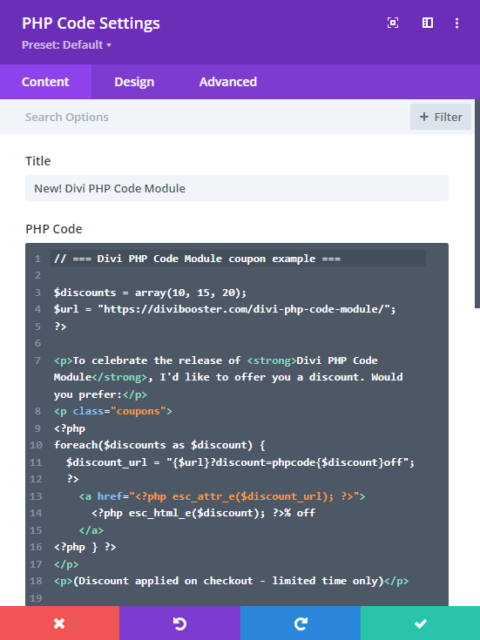Click the $url assignment line in code

(225, 309)
